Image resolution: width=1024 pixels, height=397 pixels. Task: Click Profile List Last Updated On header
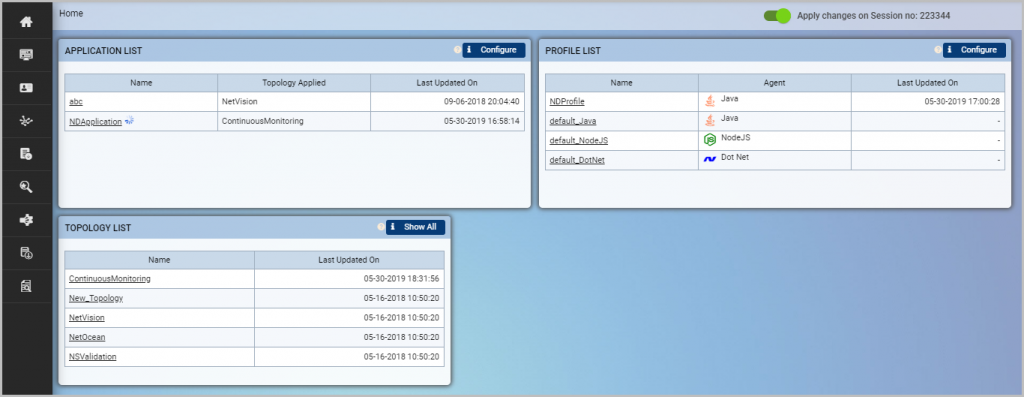click(928, 83)
